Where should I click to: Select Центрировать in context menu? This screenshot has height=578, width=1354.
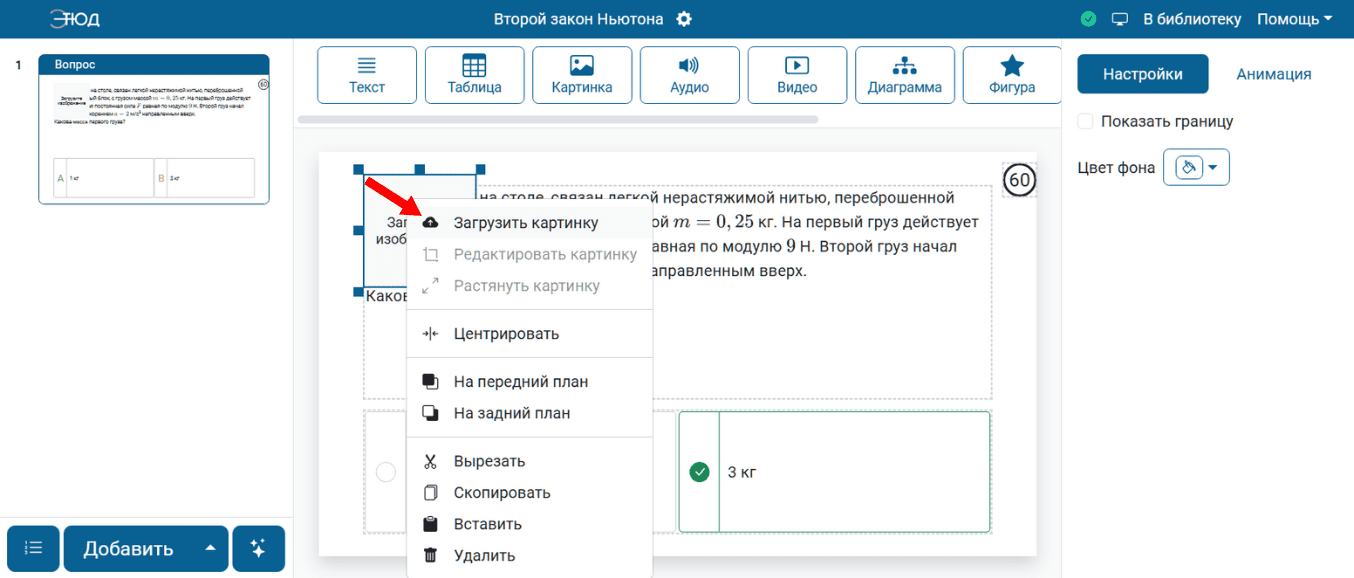tap(529, 333)
